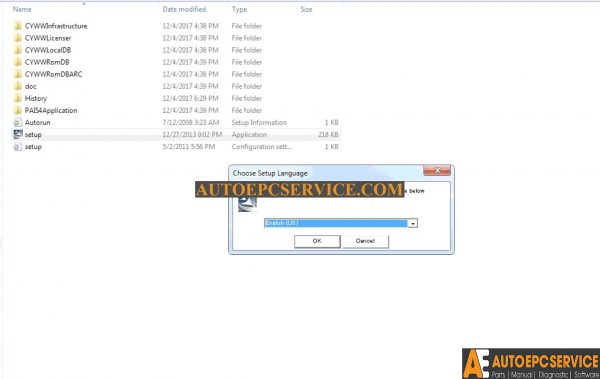Click the CYWWRomDBARC folder icon

pyautogui.click(x=18, y=74)
